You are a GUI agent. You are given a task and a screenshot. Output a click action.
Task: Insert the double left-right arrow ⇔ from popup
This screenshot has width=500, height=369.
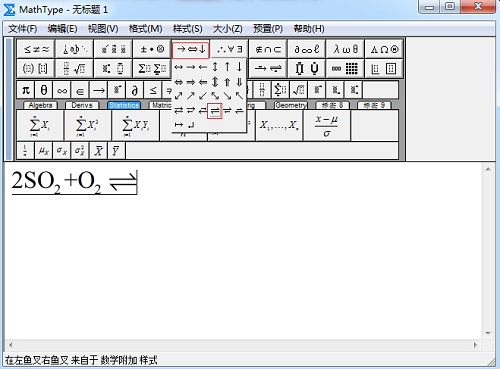pos(179,82)
